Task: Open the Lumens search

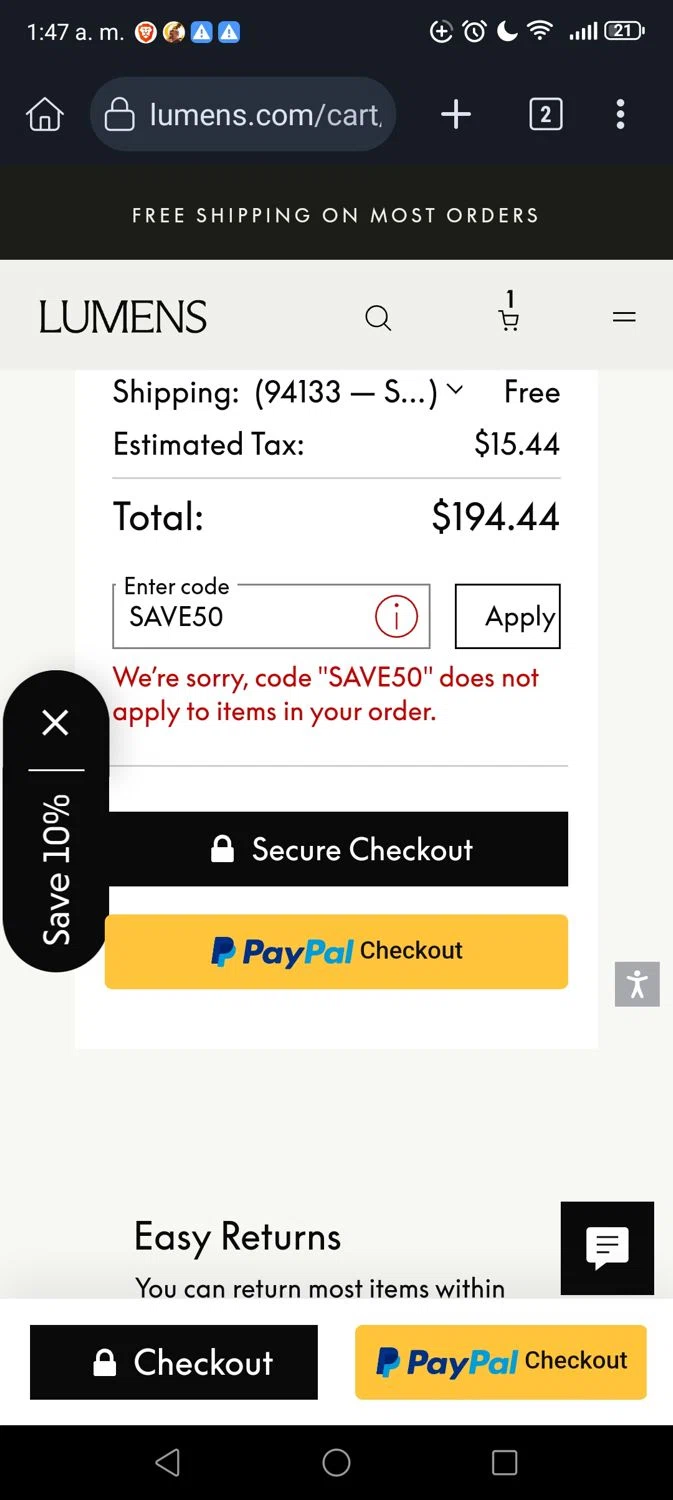Action: (378, 318)
